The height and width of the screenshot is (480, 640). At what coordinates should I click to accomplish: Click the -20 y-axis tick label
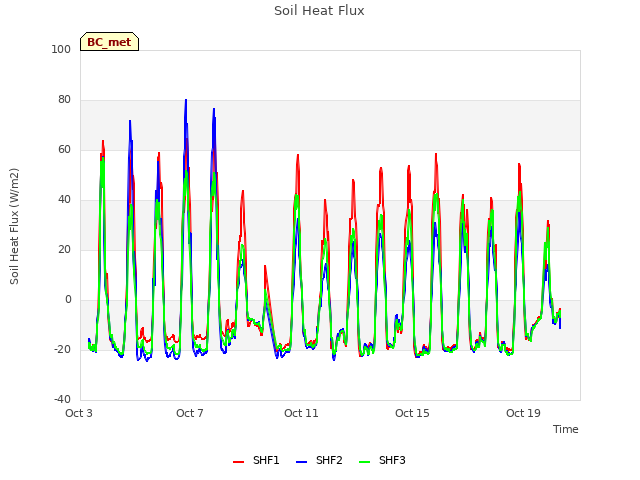click(62, 349)
